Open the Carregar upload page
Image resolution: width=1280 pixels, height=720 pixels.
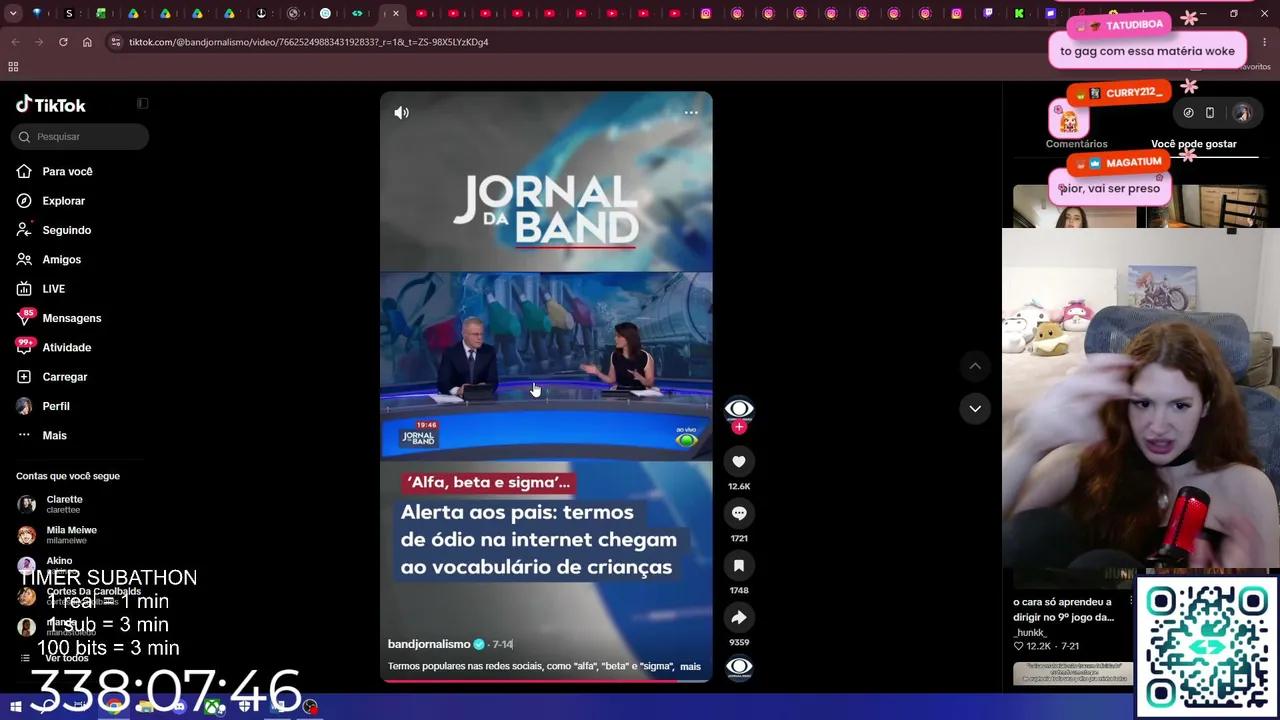coord(64,377)
